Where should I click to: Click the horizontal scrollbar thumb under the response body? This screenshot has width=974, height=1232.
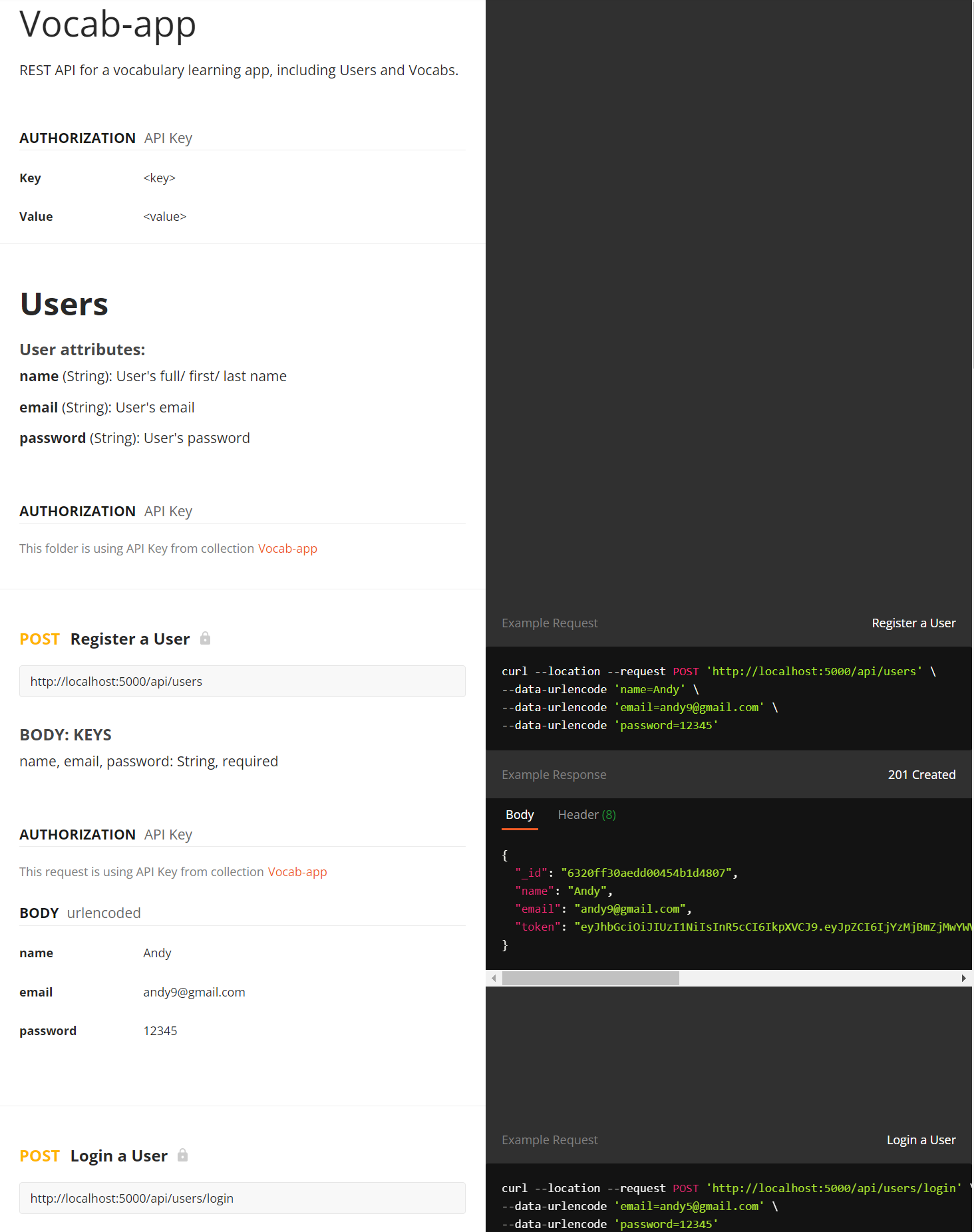click(591, 978)
